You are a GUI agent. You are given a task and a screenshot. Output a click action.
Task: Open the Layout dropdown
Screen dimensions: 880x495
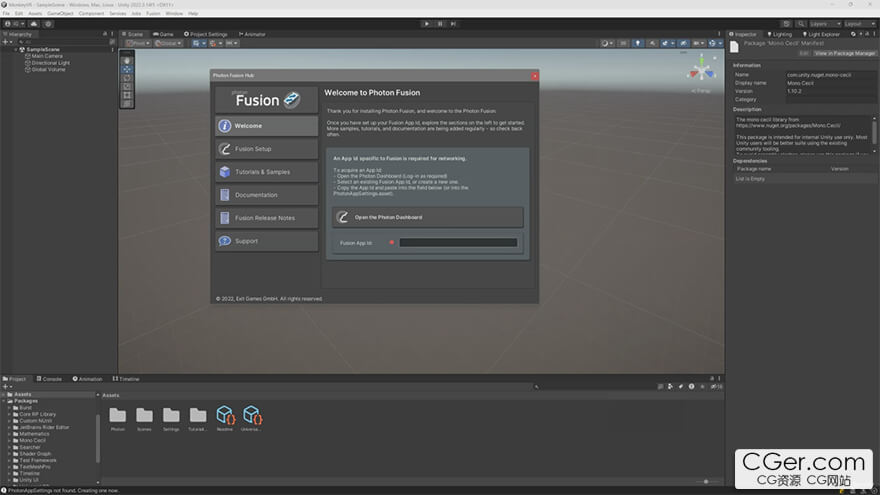point(860,24)
